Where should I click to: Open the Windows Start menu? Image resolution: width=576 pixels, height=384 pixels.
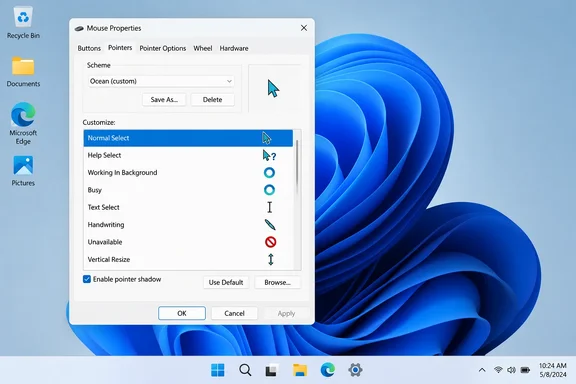point(218,370)
